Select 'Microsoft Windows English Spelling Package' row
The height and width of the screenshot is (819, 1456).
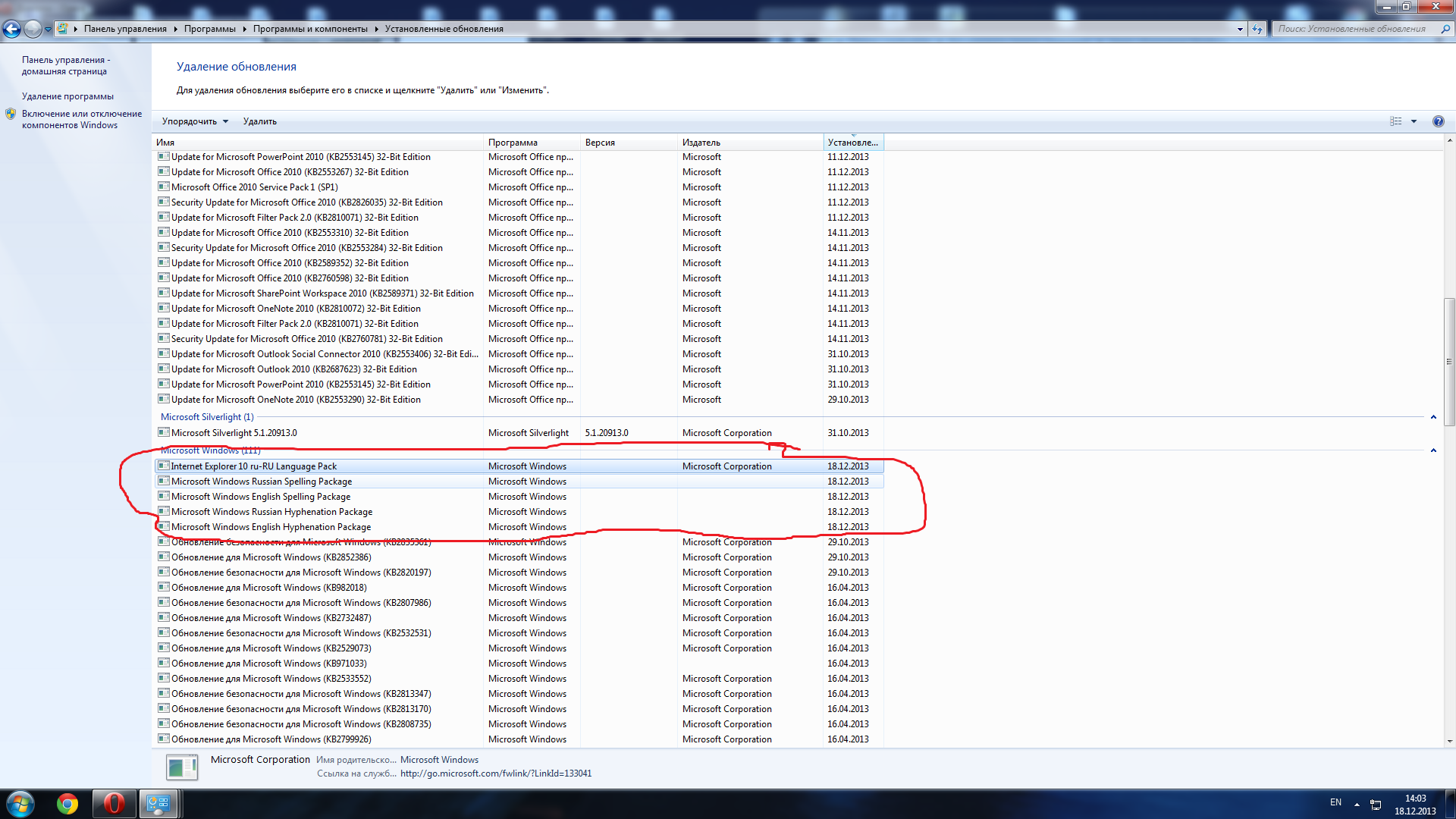pos(519,497)
